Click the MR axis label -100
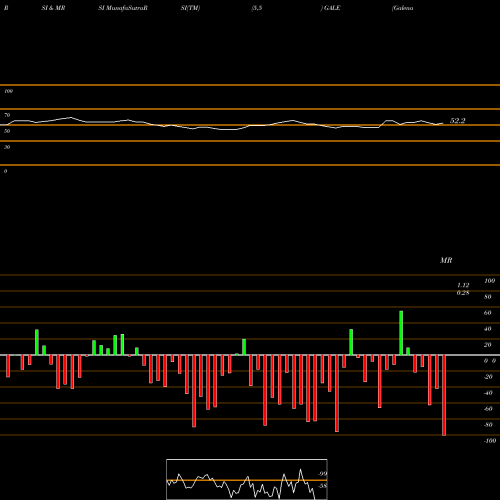500x500 pixels. [x=490, y=441]
